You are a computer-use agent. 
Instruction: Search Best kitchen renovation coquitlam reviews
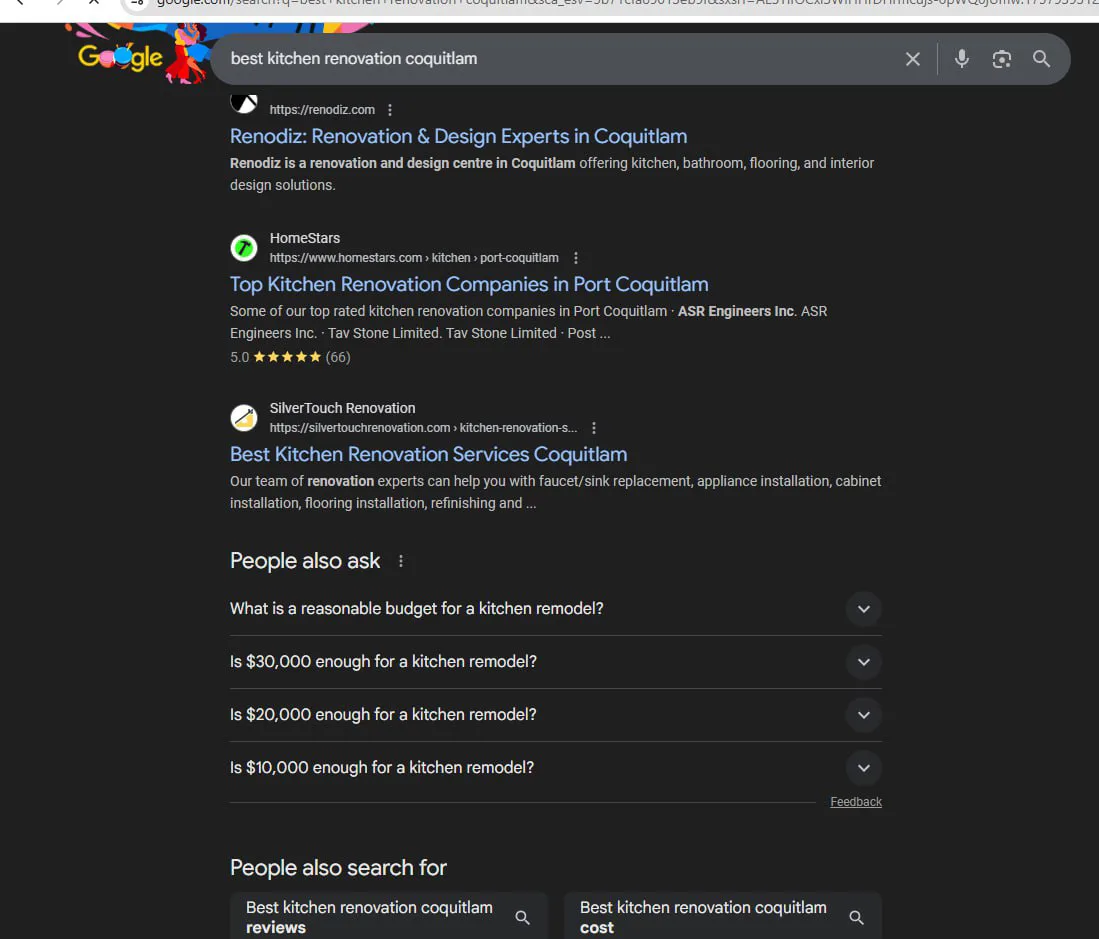[x=388, y=917]
